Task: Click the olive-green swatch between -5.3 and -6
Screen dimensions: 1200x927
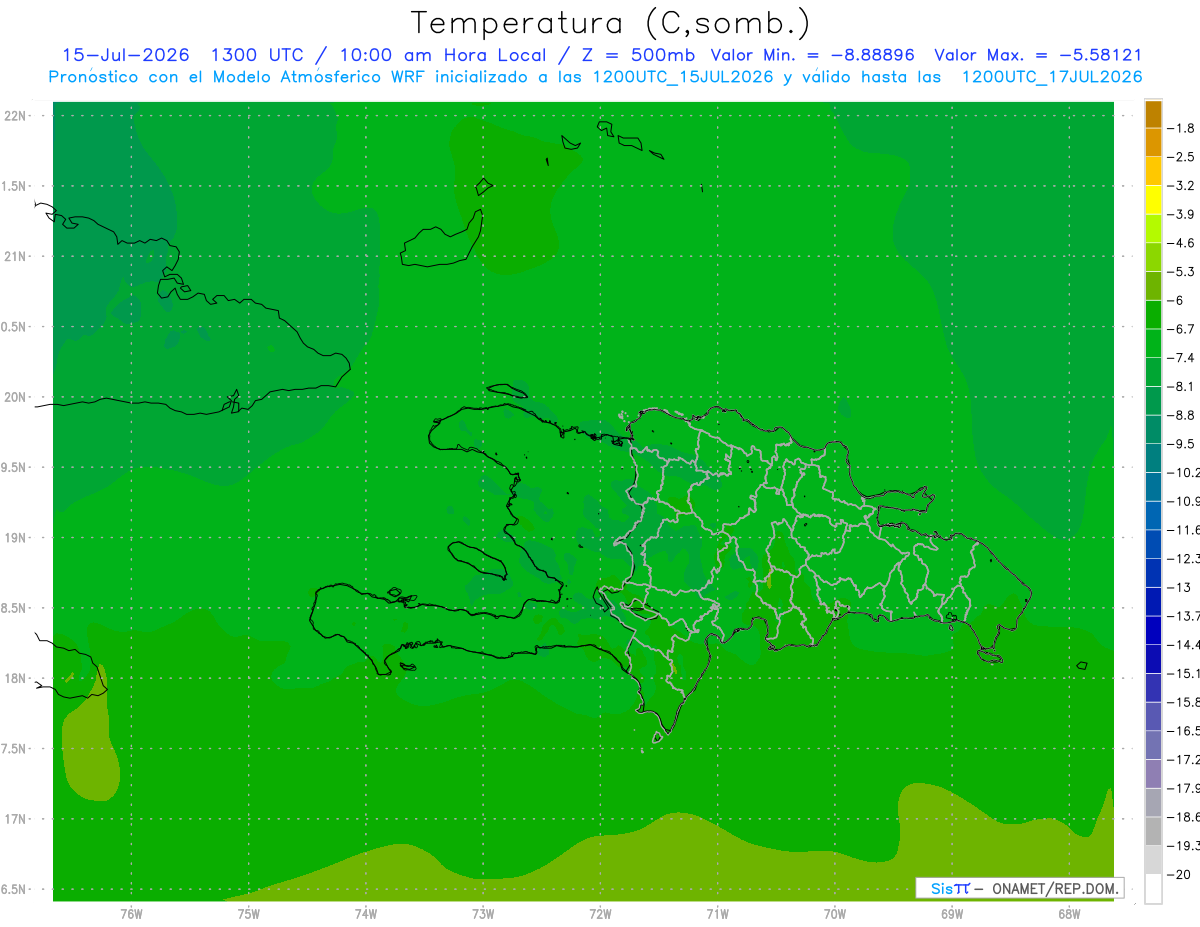Action: click(x=1153, y=286)
